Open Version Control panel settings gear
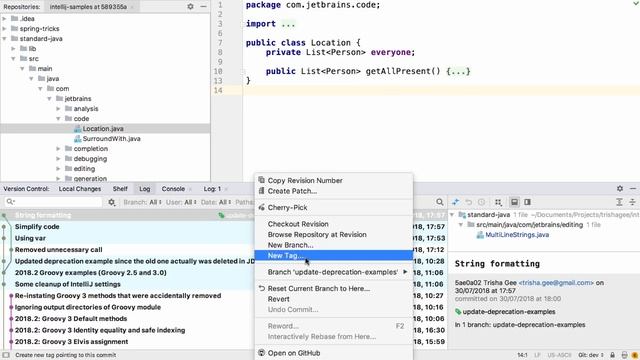The height and width of the screenshot is (360, 640). click(620, 189)
